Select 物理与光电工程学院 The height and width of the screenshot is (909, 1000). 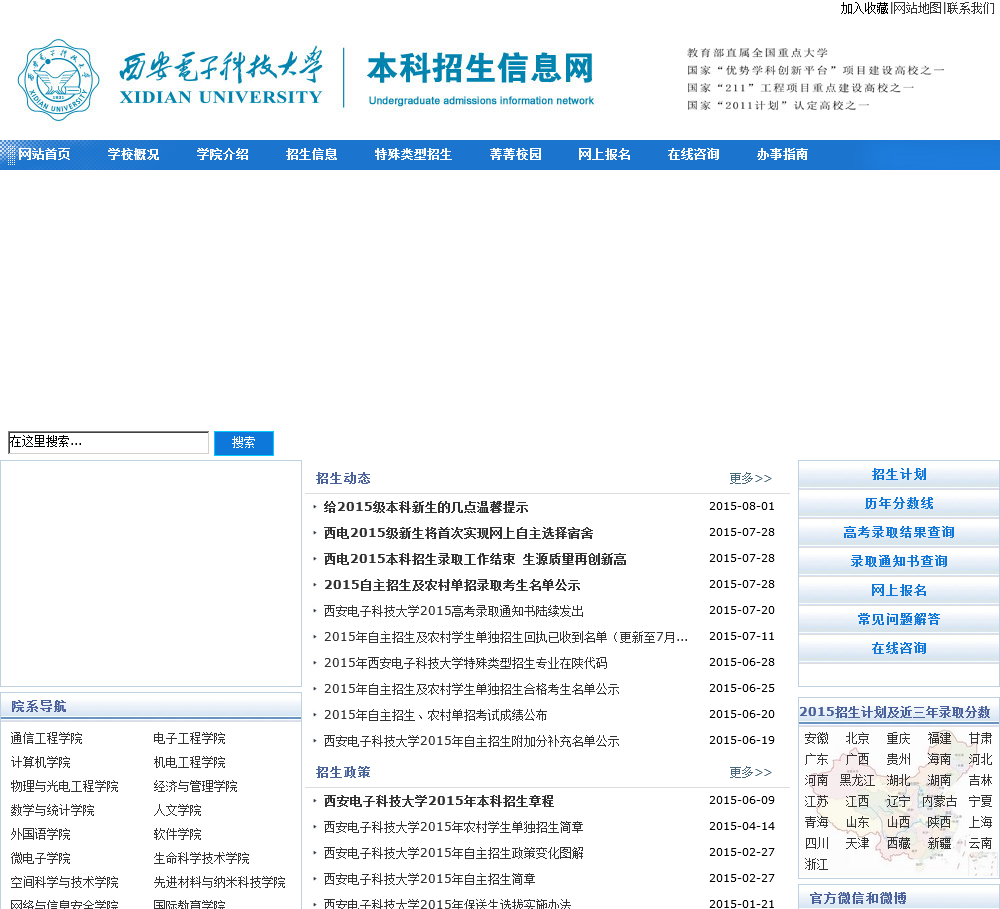[64, 787]
